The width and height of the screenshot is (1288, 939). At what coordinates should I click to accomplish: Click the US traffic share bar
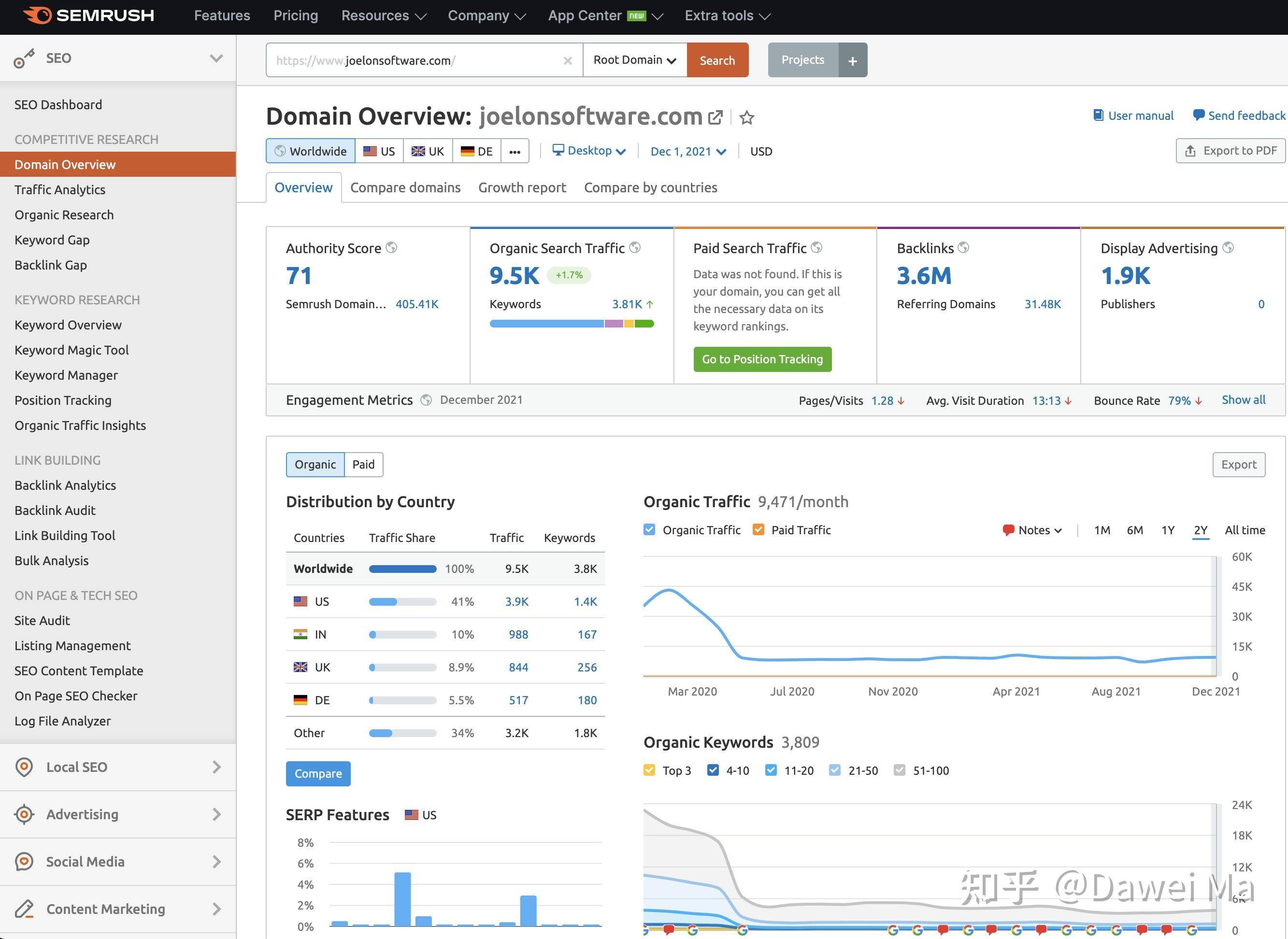(x=402, y=602)
